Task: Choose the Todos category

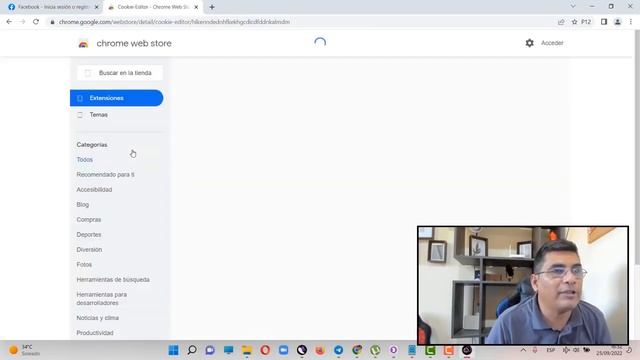Action: pyautogui.click(x=84, y=160)
